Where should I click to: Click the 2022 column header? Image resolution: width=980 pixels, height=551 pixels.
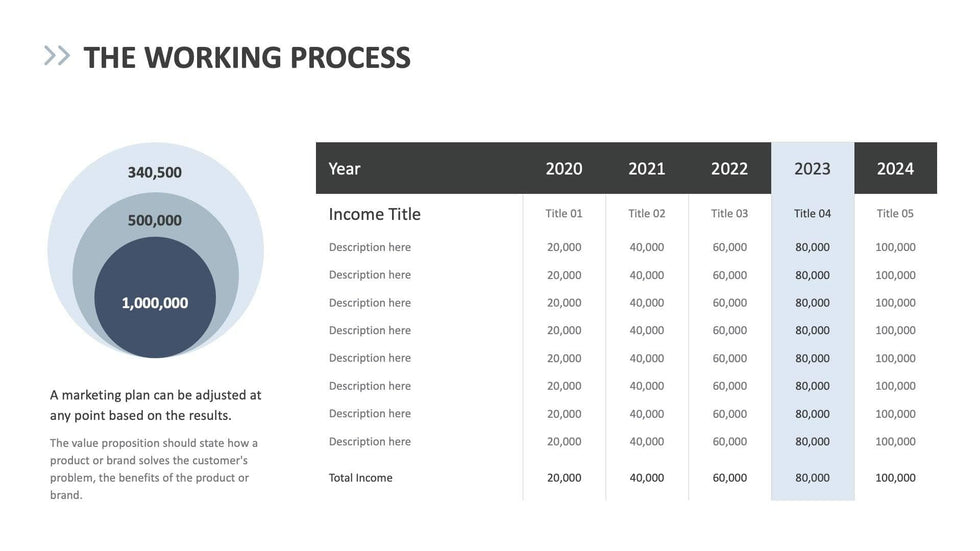730,168
